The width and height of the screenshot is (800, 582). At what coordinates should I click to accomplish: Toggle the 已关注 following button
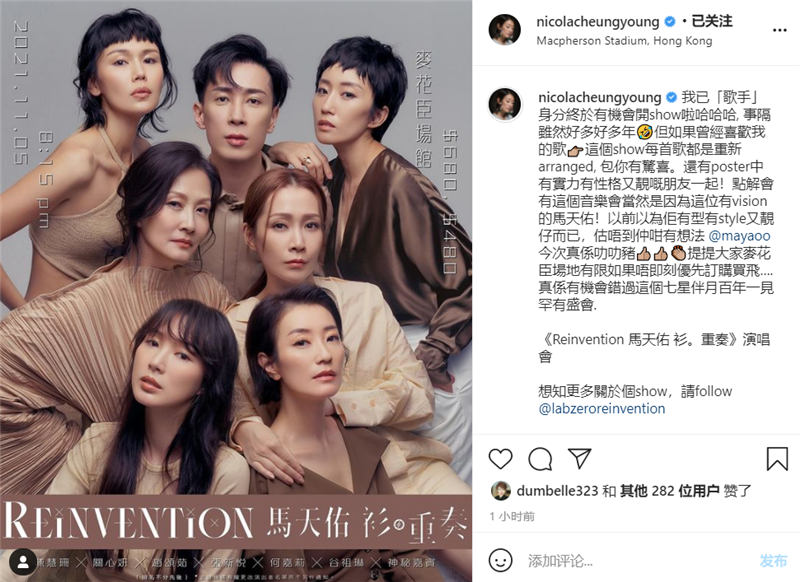coord(712,21)
